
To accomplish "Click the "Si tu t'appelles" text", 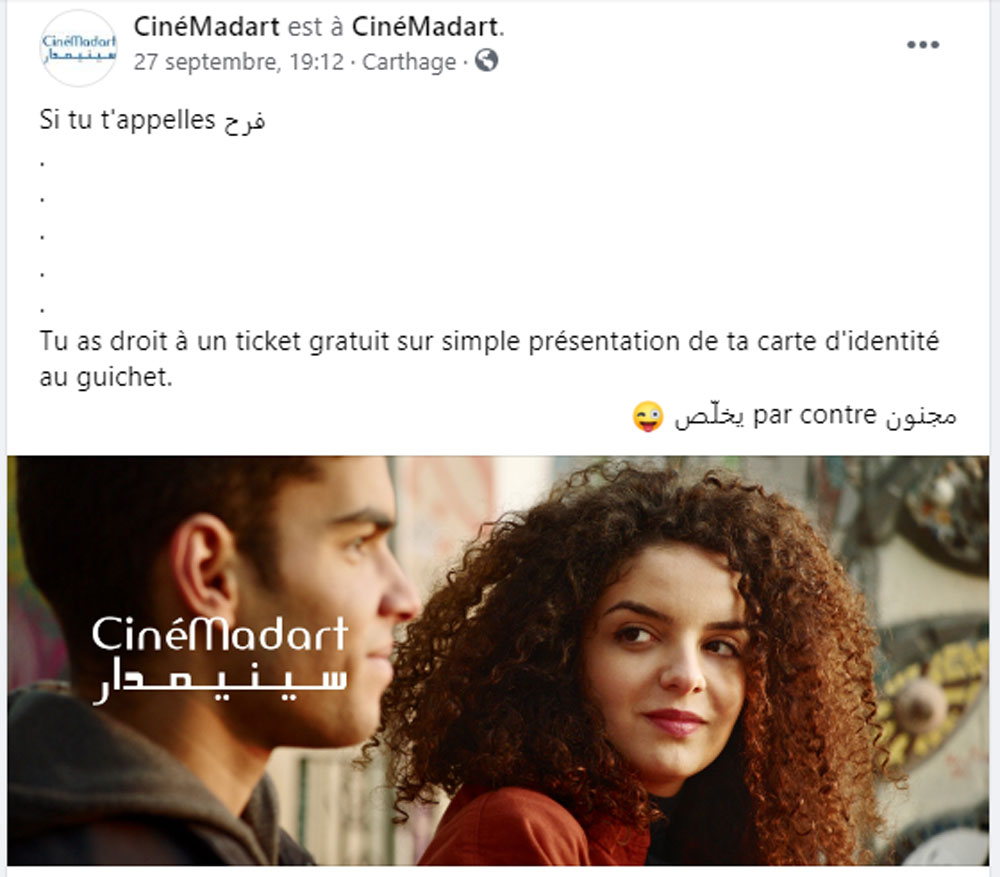I will point(127,120).
